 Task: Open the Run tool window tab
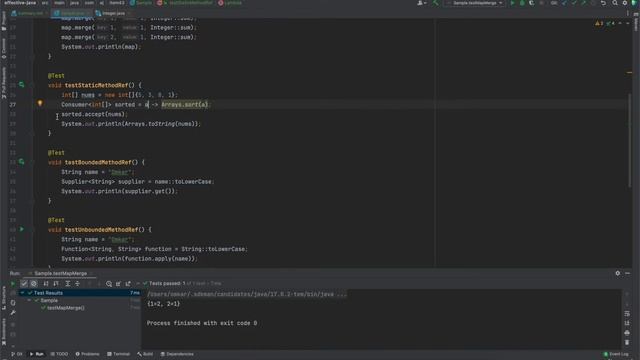tap(36, 354)
